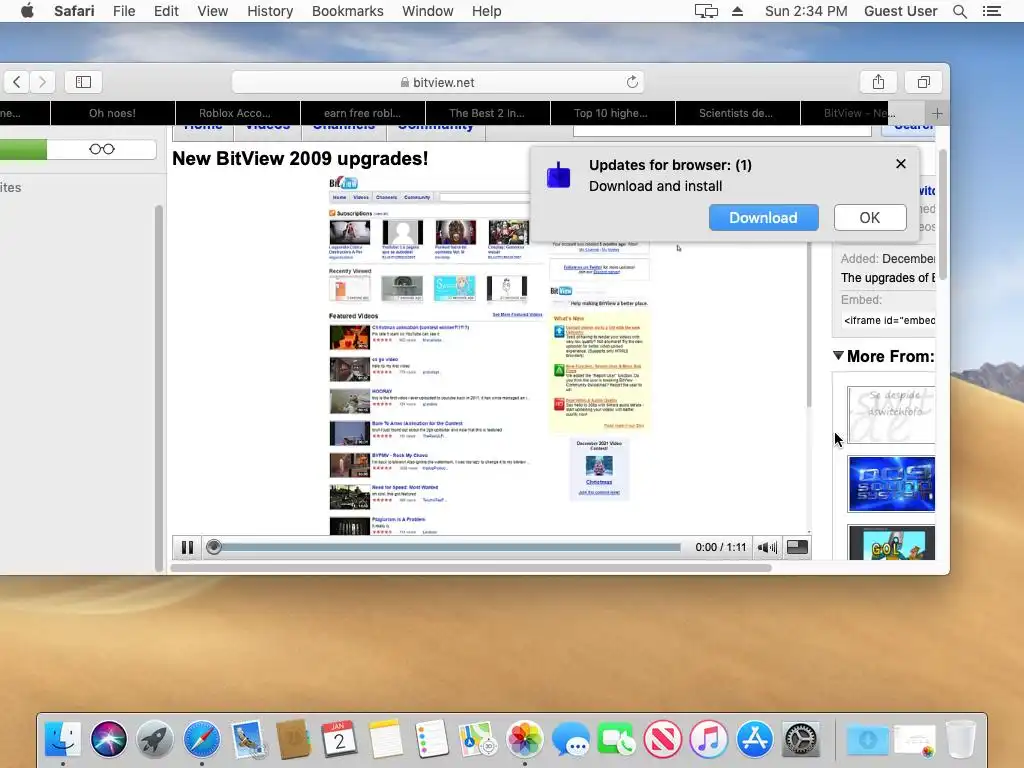
Task: Open the Bookmarks menu
Action: pyautogui.click(x=347, y=11)
